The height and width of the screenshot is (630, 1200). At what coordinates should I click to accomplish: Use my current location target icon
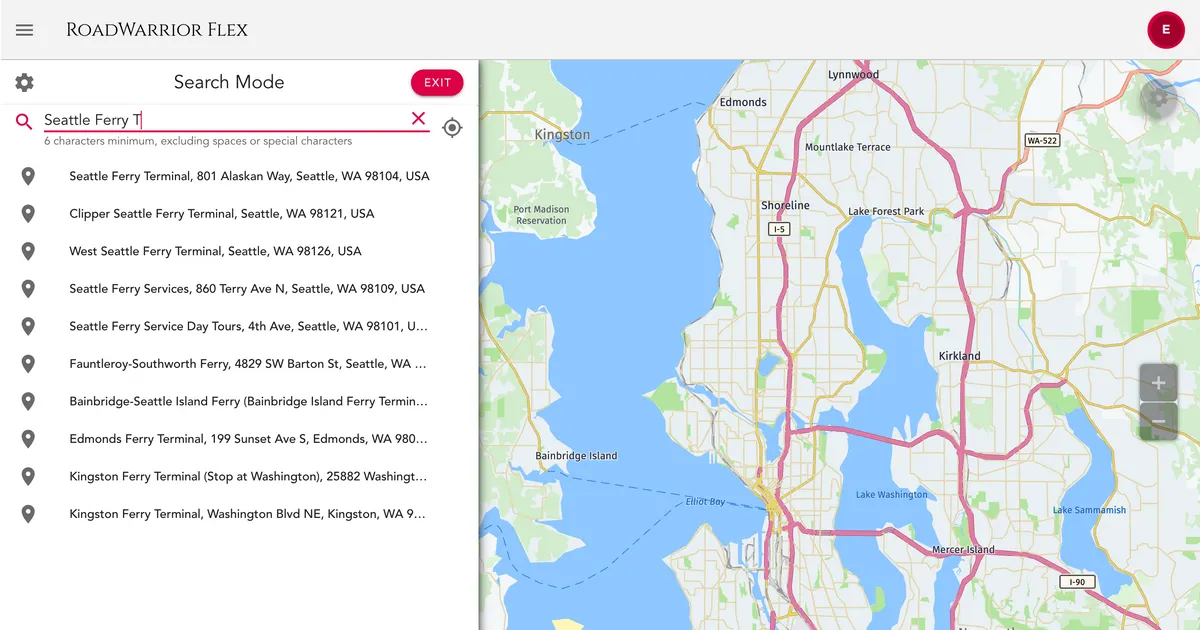[x=452, y=127]
